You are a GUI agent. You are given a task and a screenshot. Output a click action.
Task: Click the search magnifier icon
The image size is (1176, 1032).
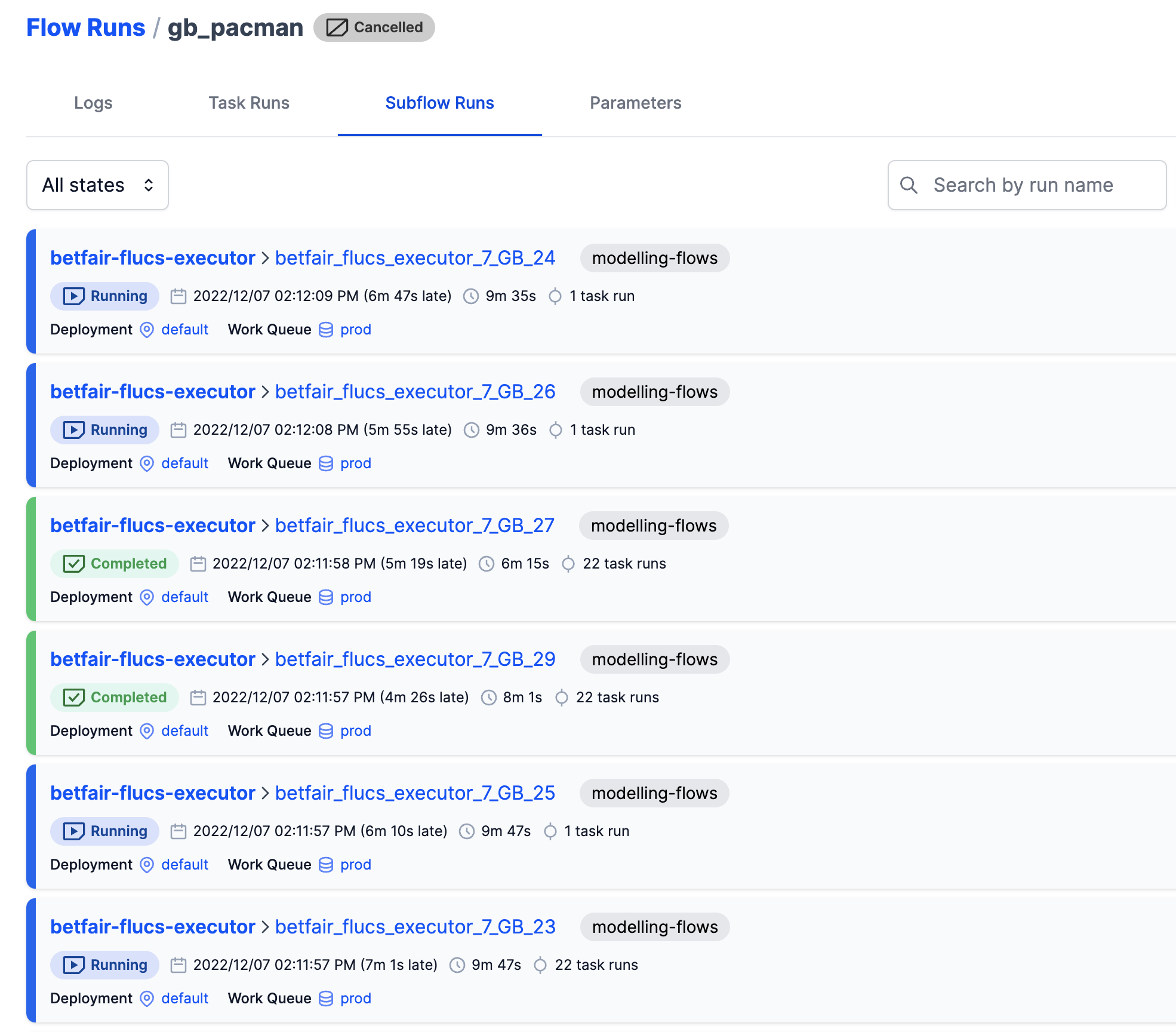(909, 185)
